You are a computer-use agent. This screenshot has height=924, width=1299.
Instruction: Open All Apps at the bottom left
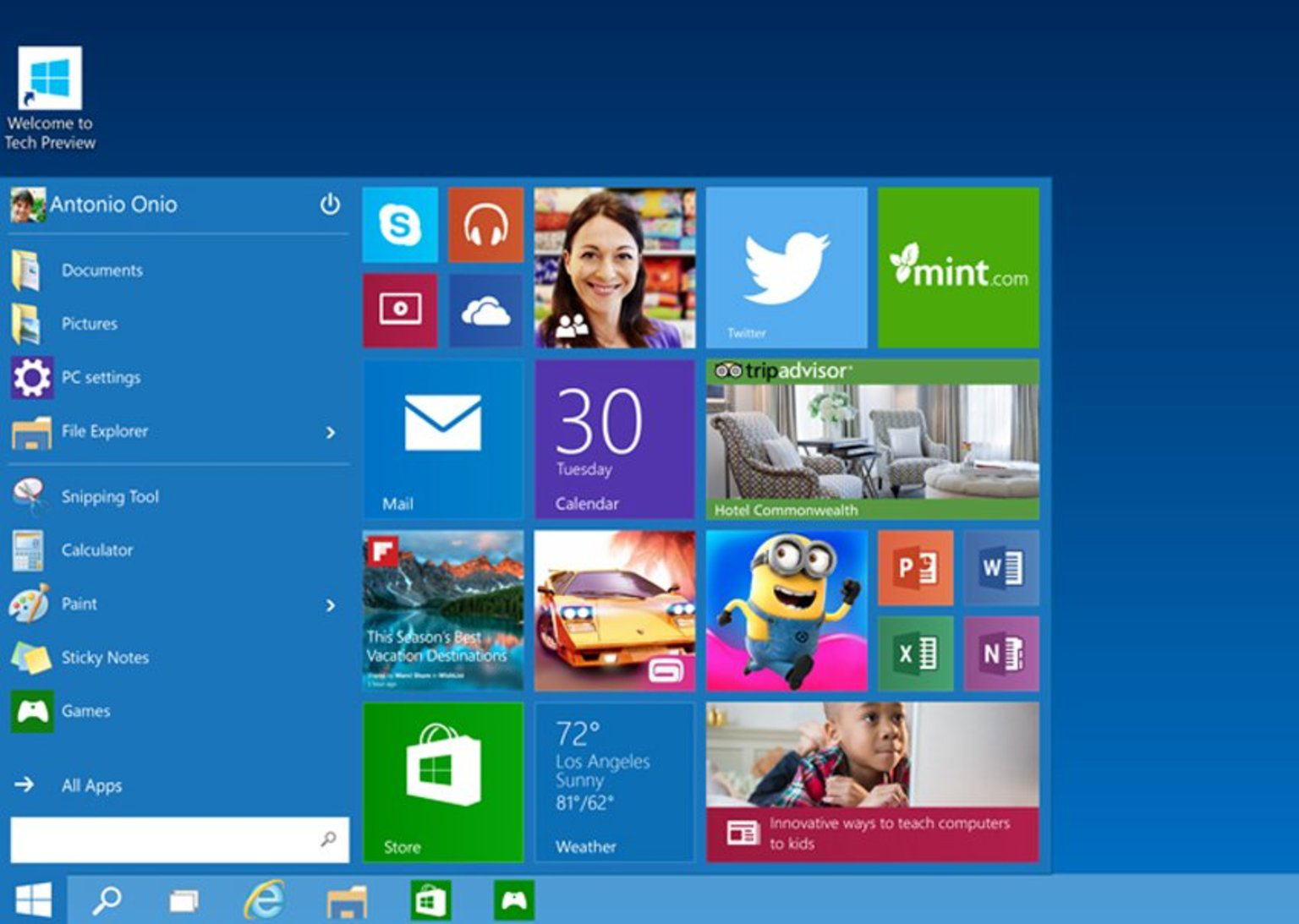90,785
